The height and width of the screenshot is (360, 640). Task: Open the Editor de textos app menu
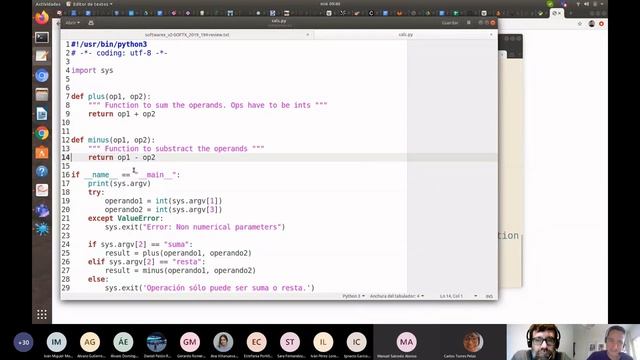89,4
